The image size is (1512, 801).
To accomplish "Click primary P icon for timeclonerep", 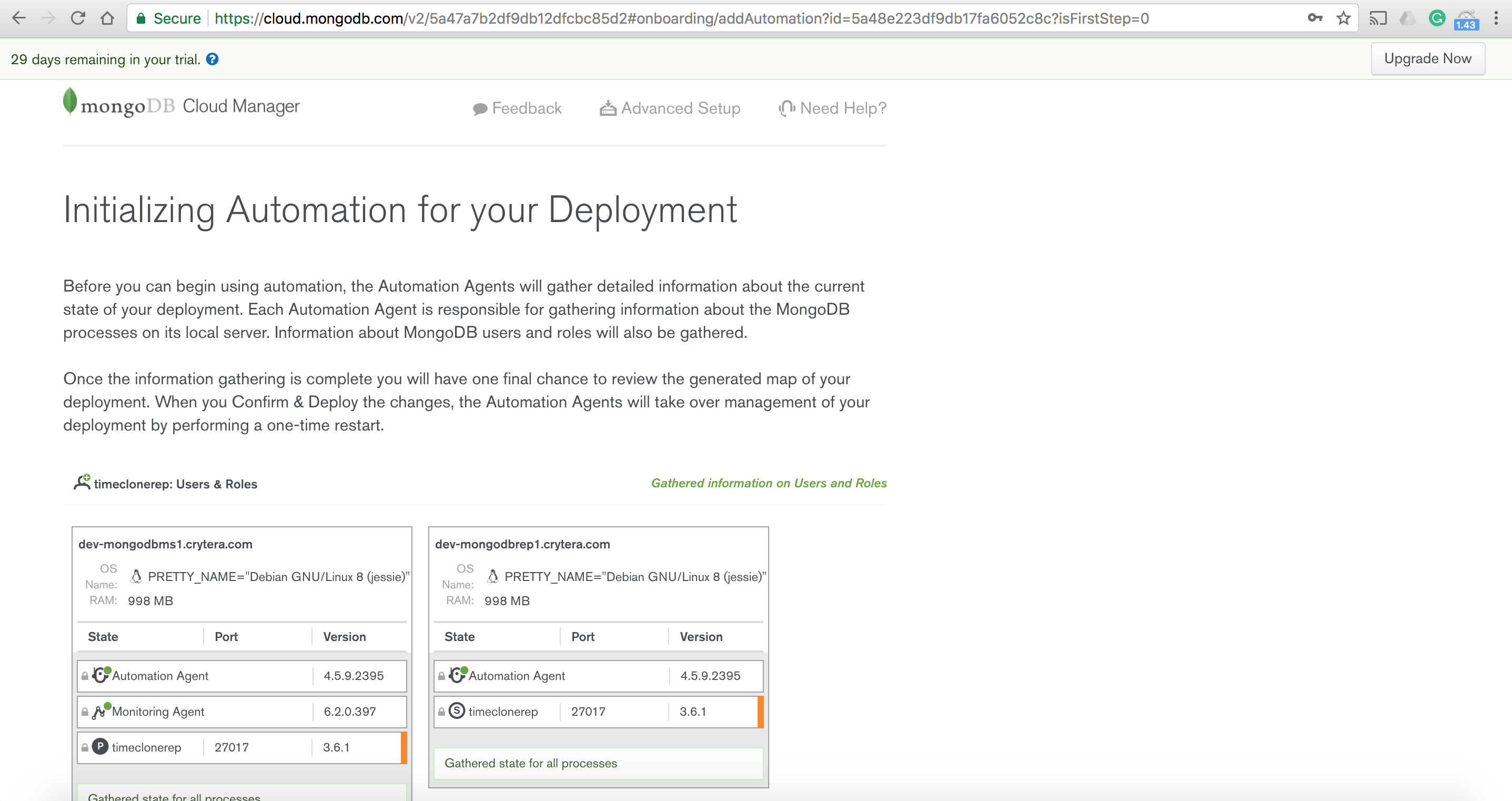I will (100, 746).
